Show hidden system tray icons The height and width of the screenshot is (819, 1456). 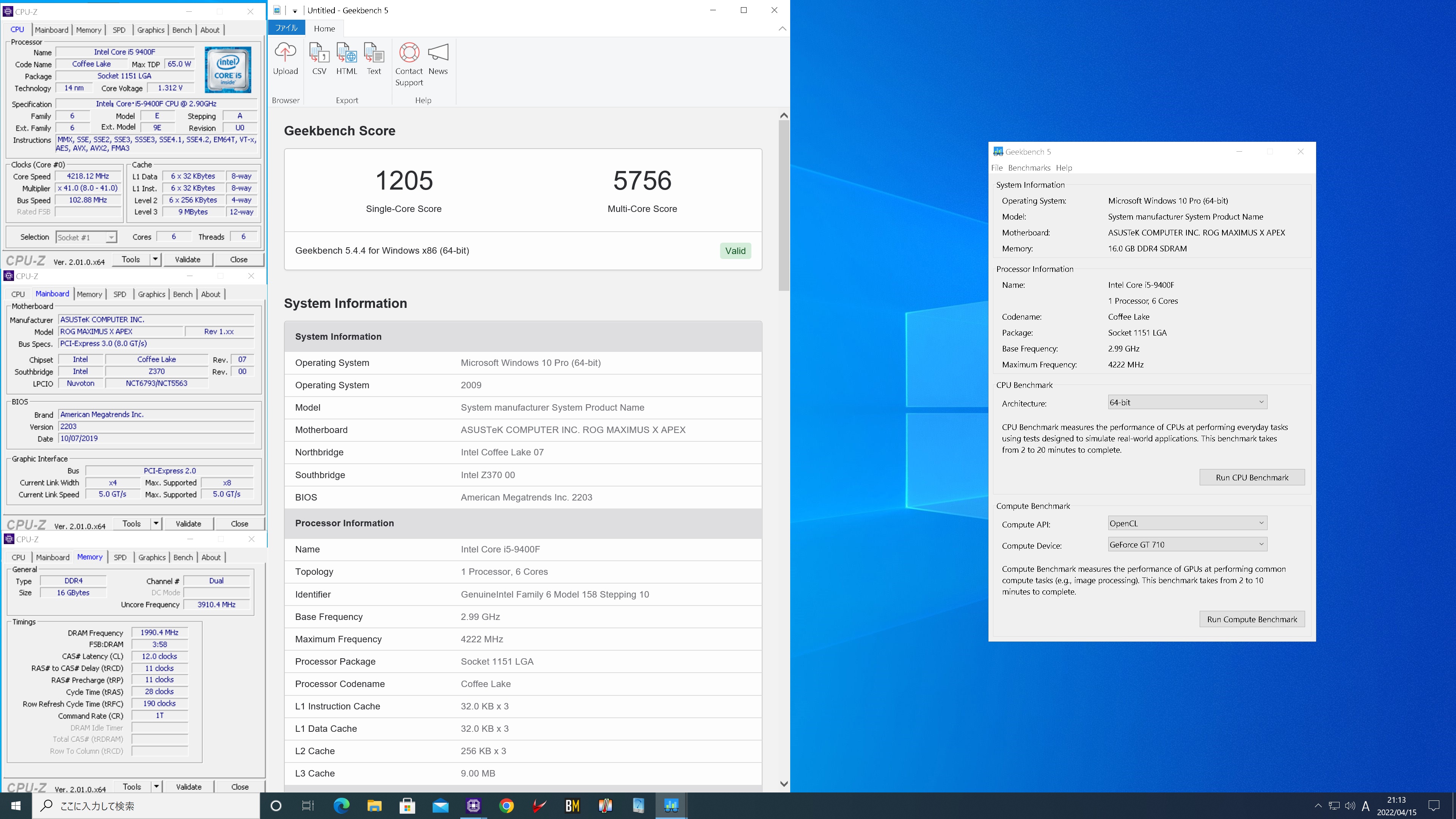tap(1318, 805)
